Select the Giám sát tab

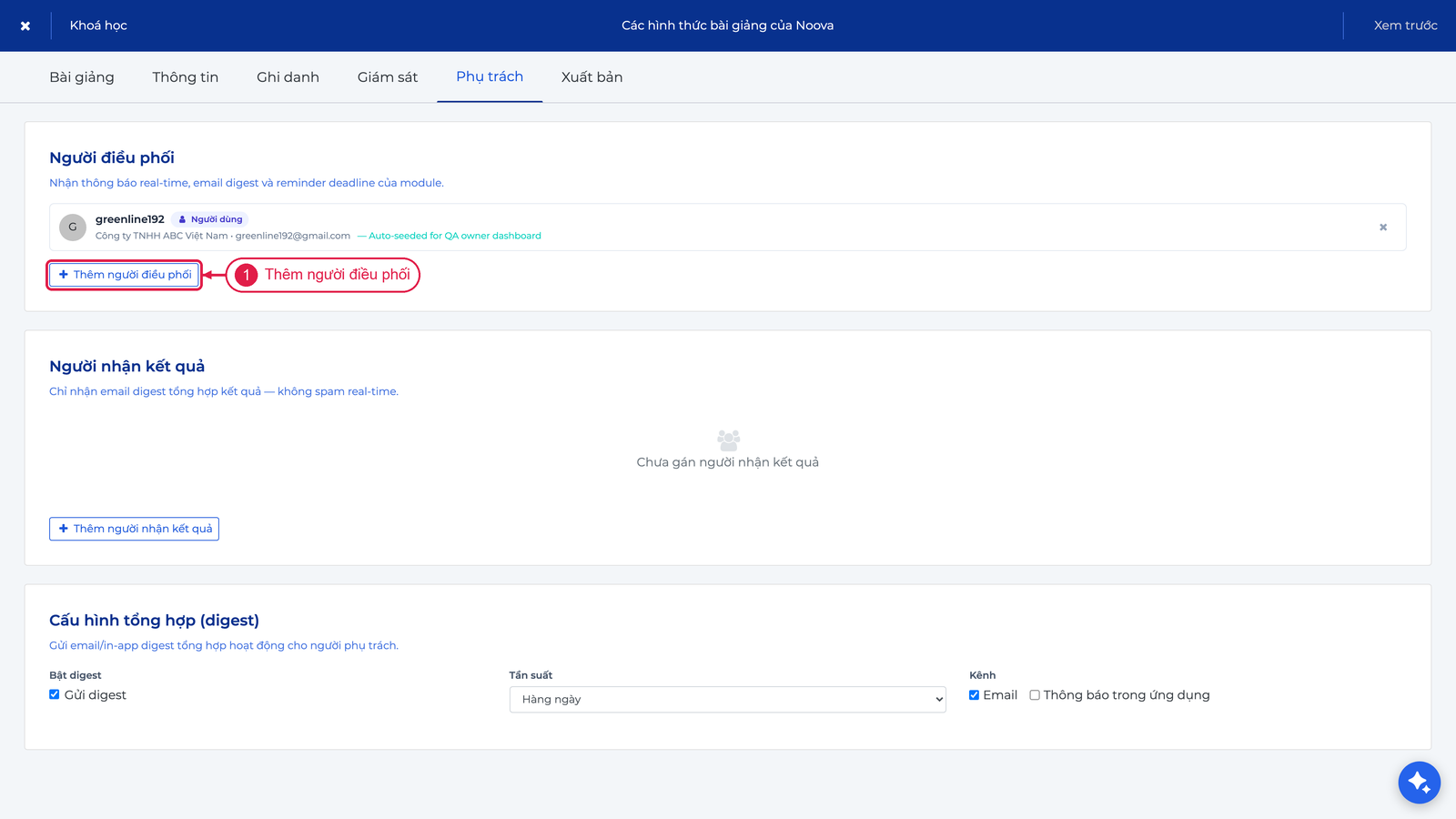pyautogui.click(x=388, y=77)
